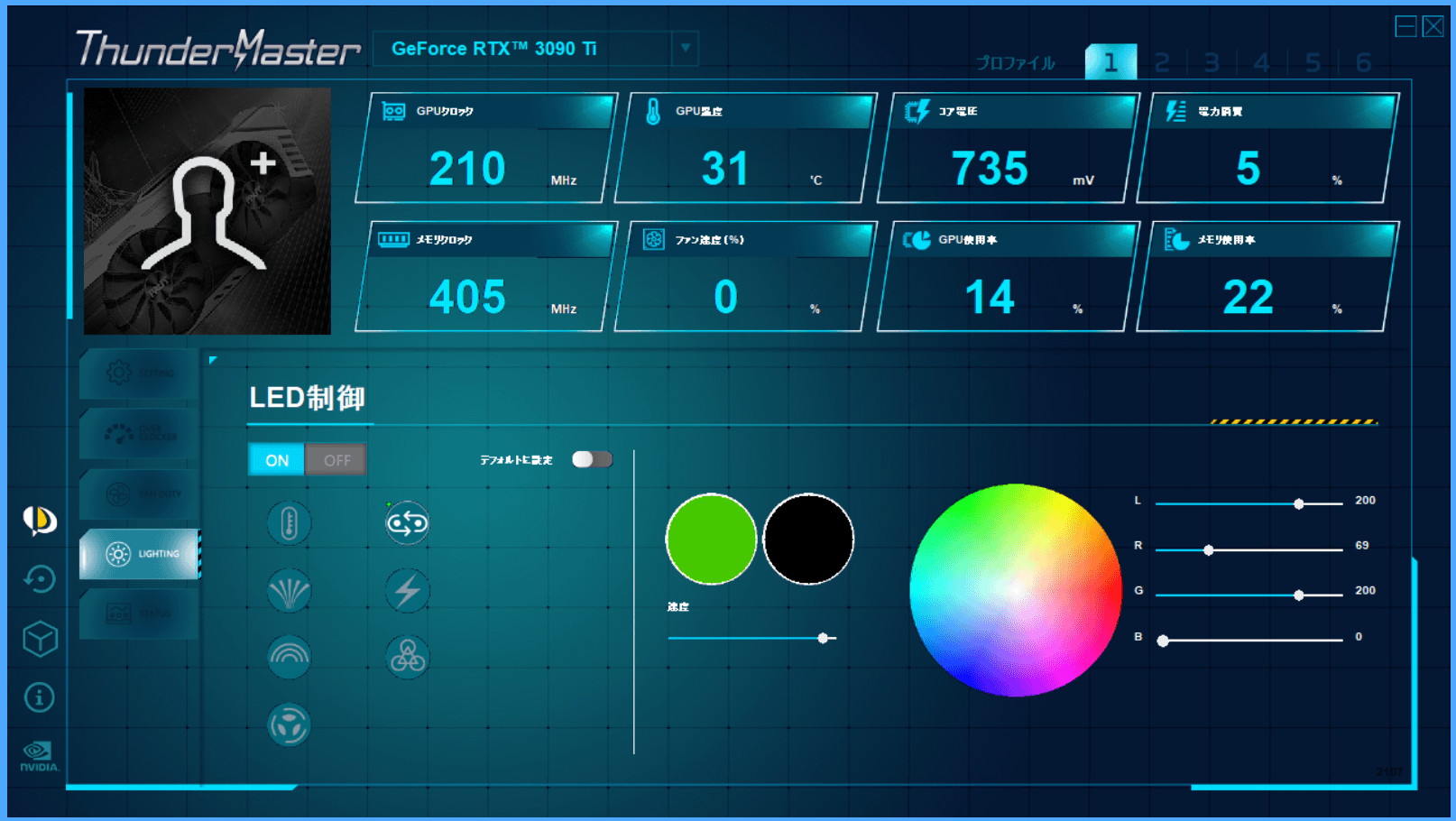Select the color cycle loop LED mode
1456x821 pixels.
pos(407,523)
